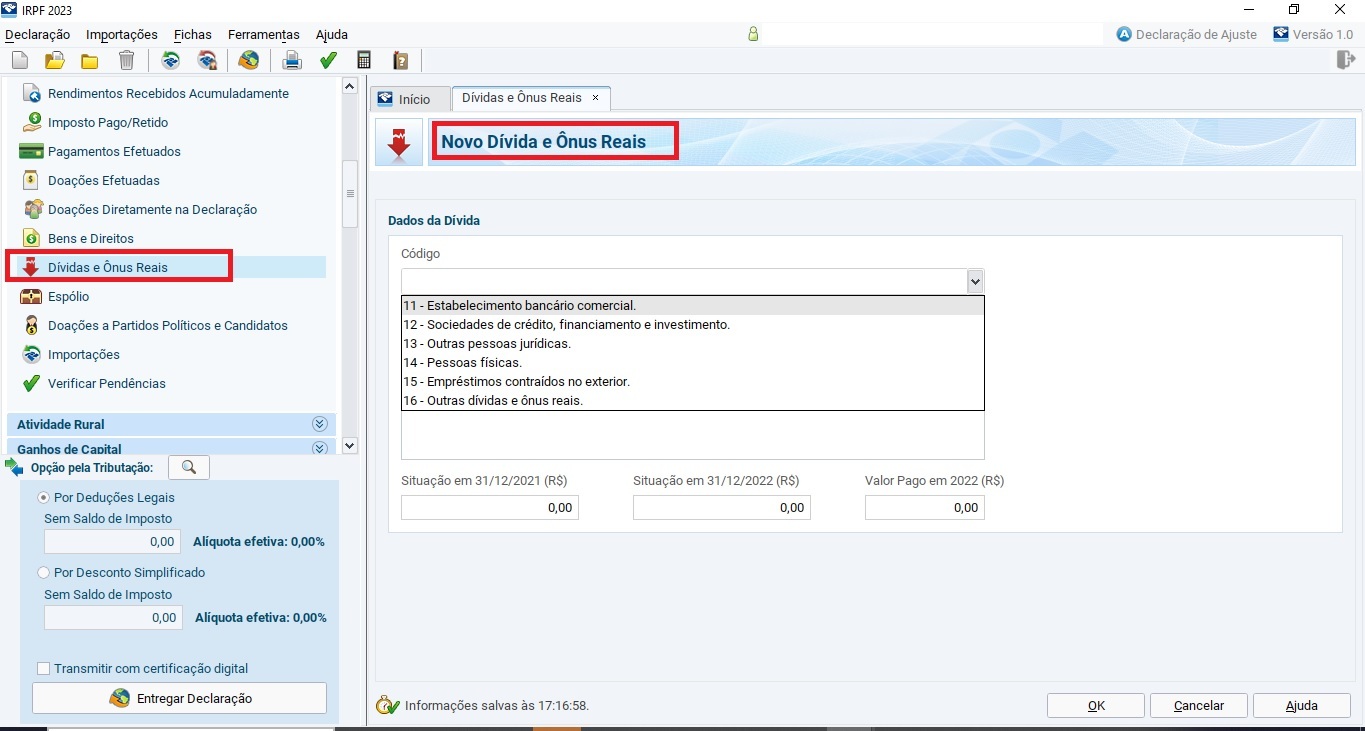The width and height of the screenshot is (1365, 731).
Task: Choose 14 - Pessoas físicas from list
Action: click(x=462, y=363)
